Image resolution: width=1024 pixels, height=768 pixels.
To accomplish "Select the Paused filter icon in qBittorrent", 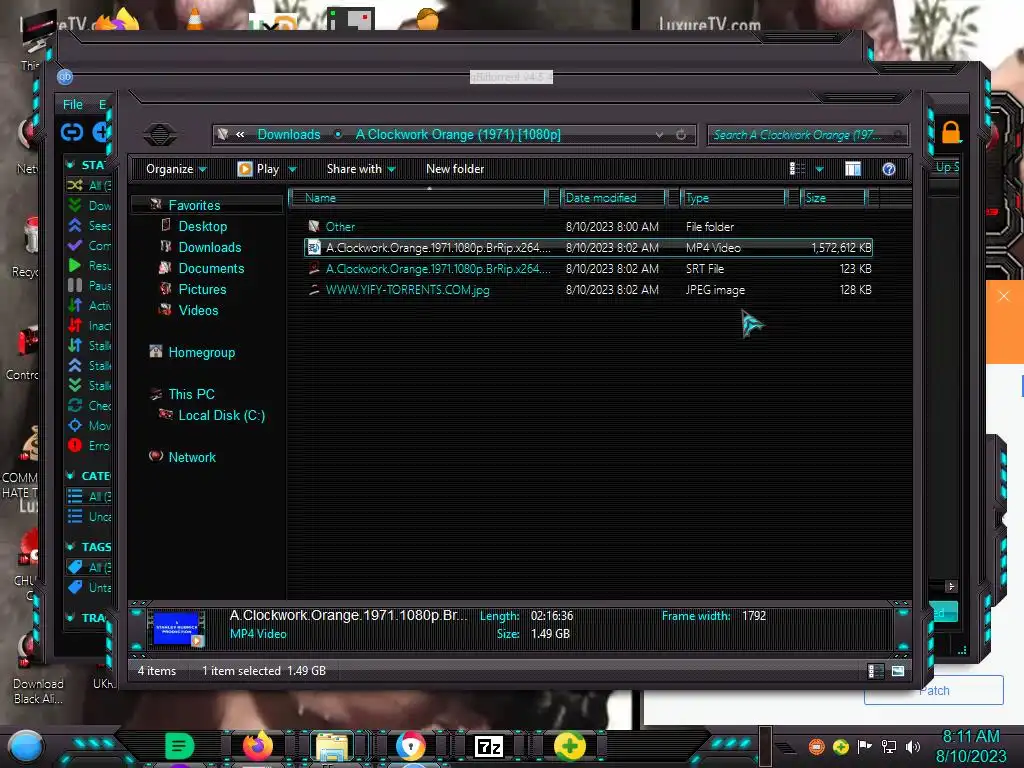I will tap(75, 285).
